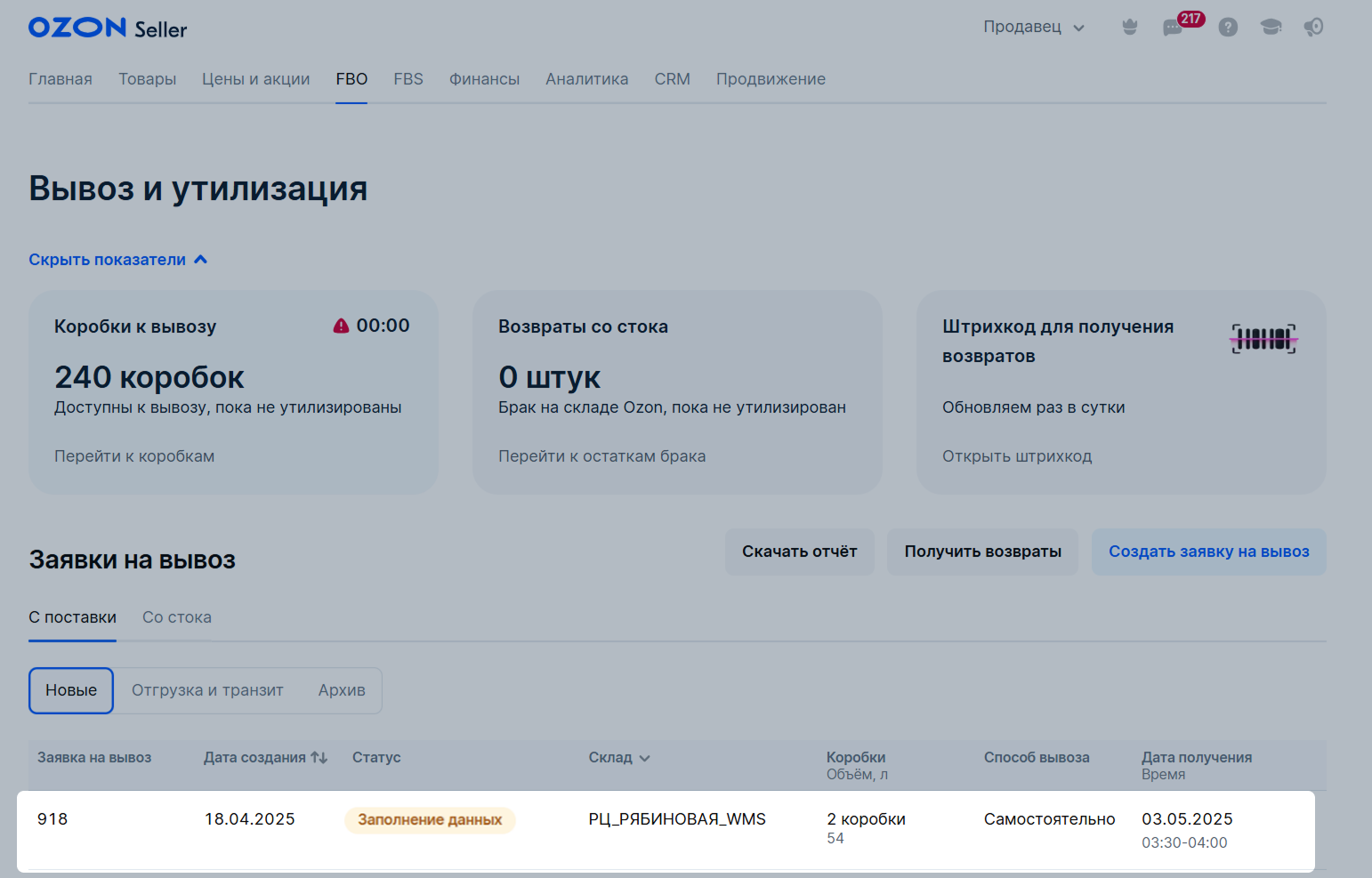Viewport: 1372px width, 878px height.
Task: Open the crown premium icon
Action: click(1130, 28)
